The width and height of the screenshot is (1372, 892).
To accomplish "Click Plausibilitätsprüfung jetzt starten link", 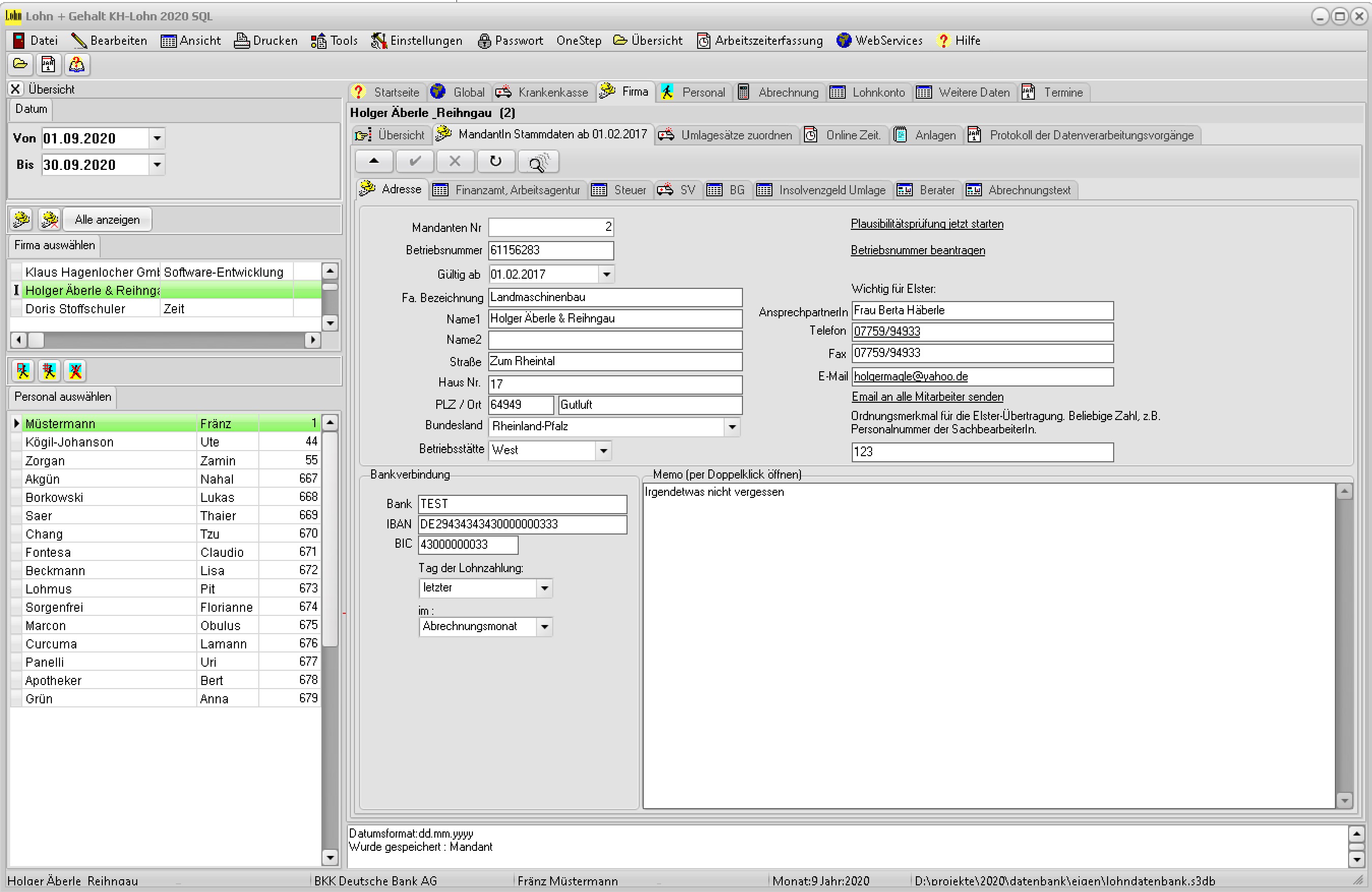I will 927,224.
